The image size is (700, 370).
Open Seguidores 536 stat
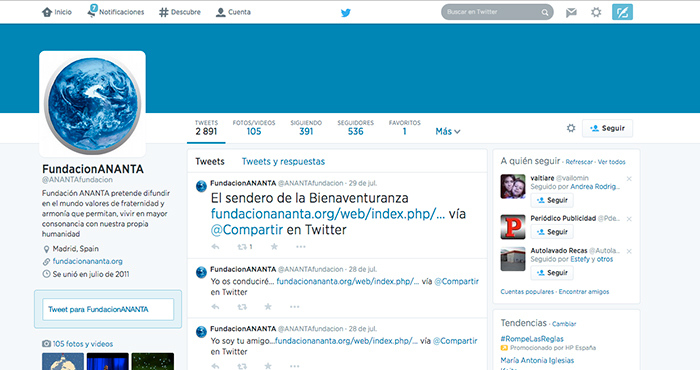point(355,128)
